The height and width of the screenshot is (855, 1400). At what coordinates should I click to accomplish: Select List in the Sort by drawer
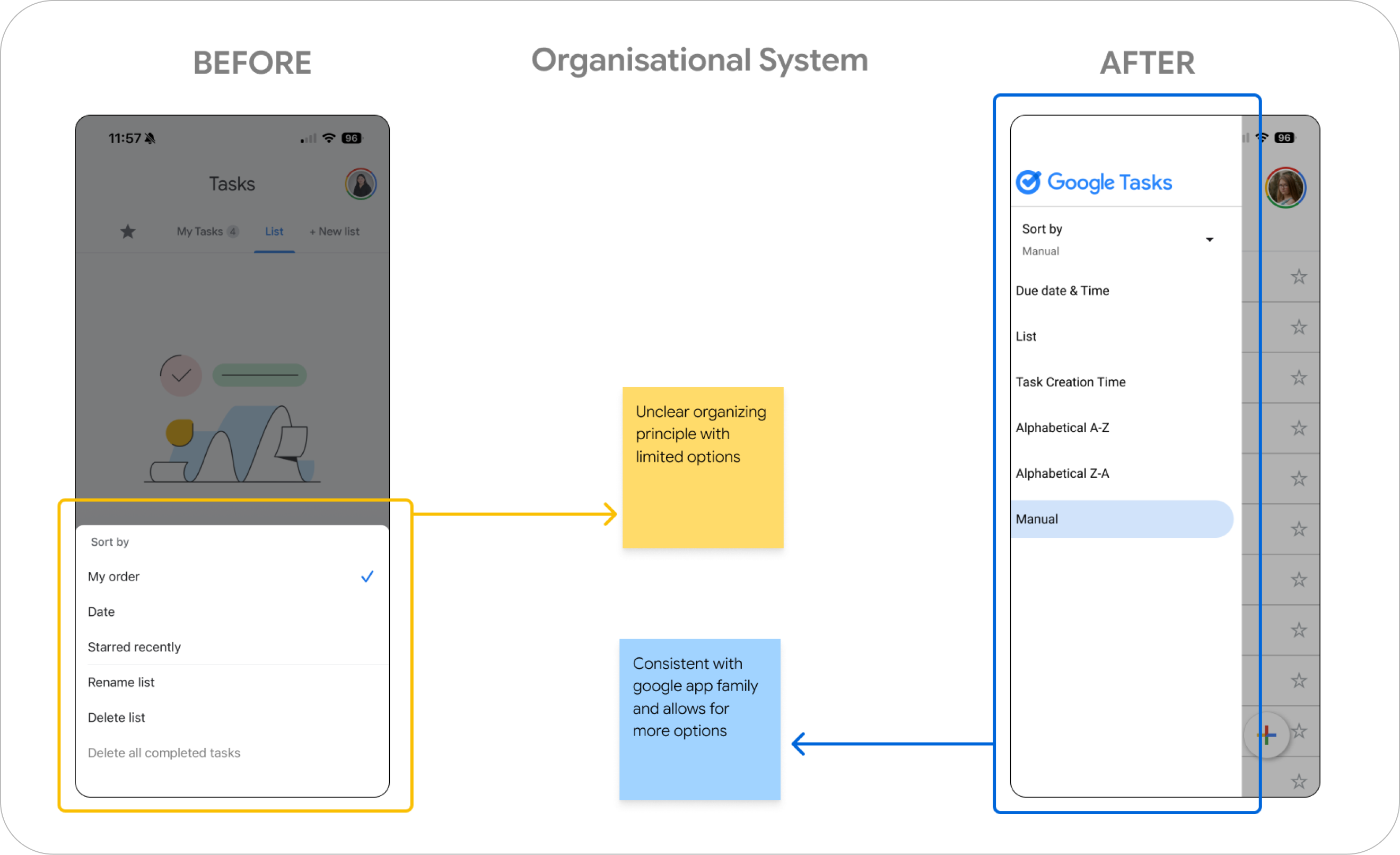[x=1122, y=336]
